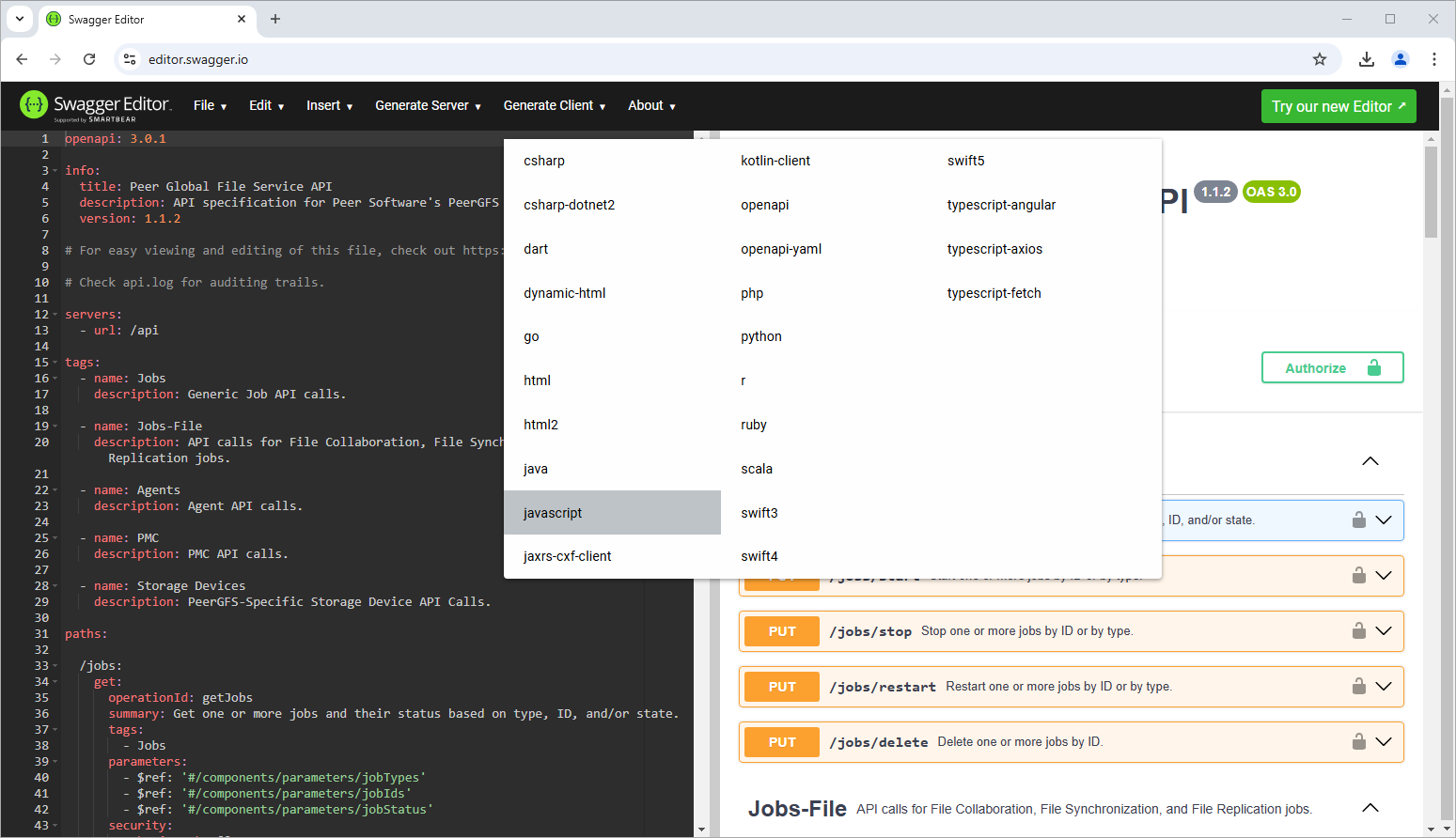Toggle fold arrow beside line 15 tags
This screenshot has width=1456, height=838.
55,363
